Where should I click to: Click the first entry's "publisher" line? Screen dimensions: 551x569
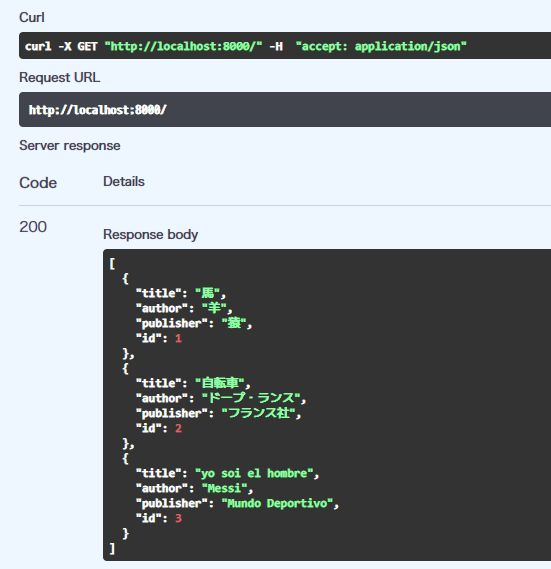click(194, 323)
